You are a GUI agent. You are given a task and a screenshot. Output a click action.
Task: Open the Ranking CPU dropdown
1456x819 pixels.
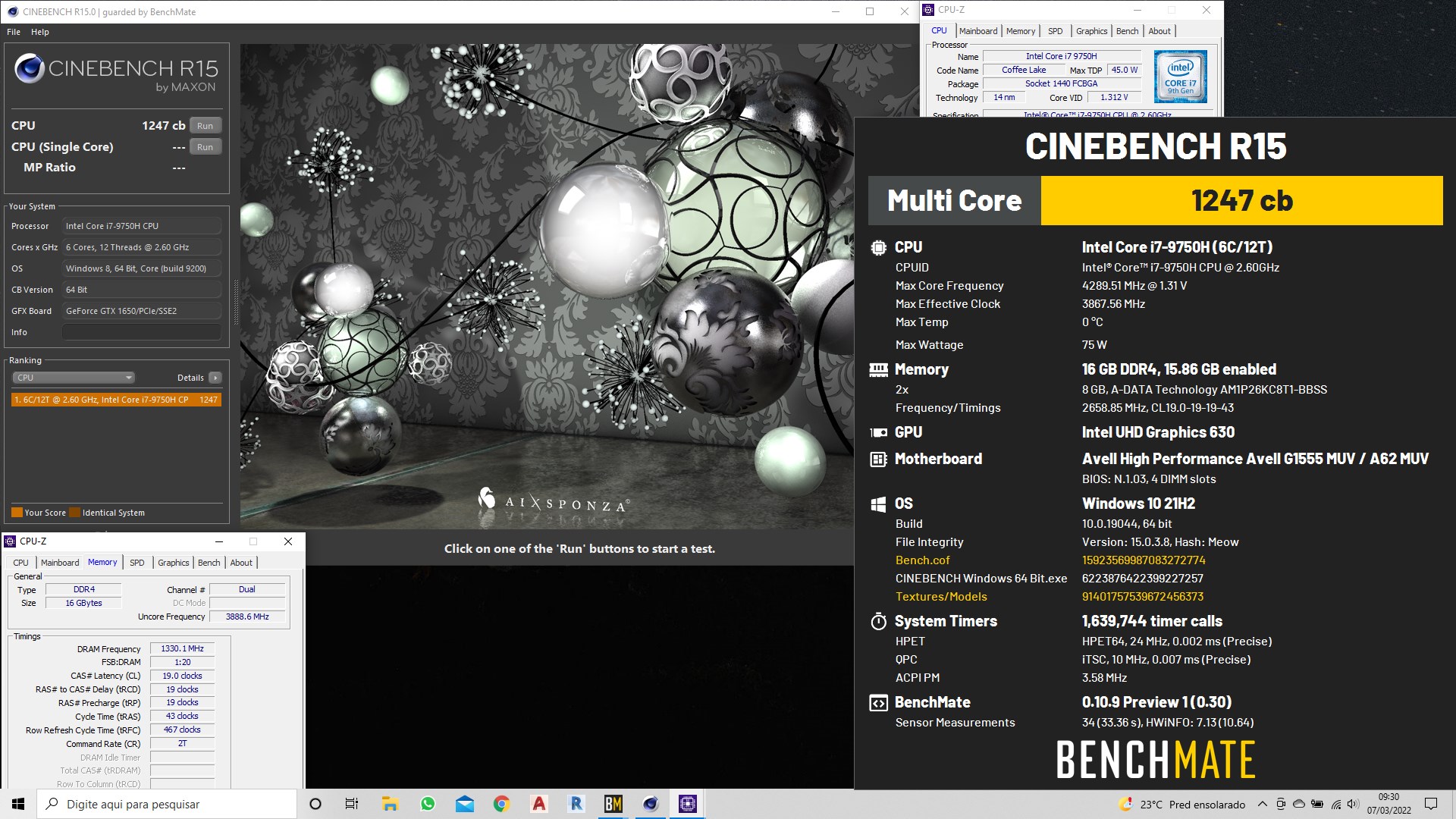[x=74, y=378]
